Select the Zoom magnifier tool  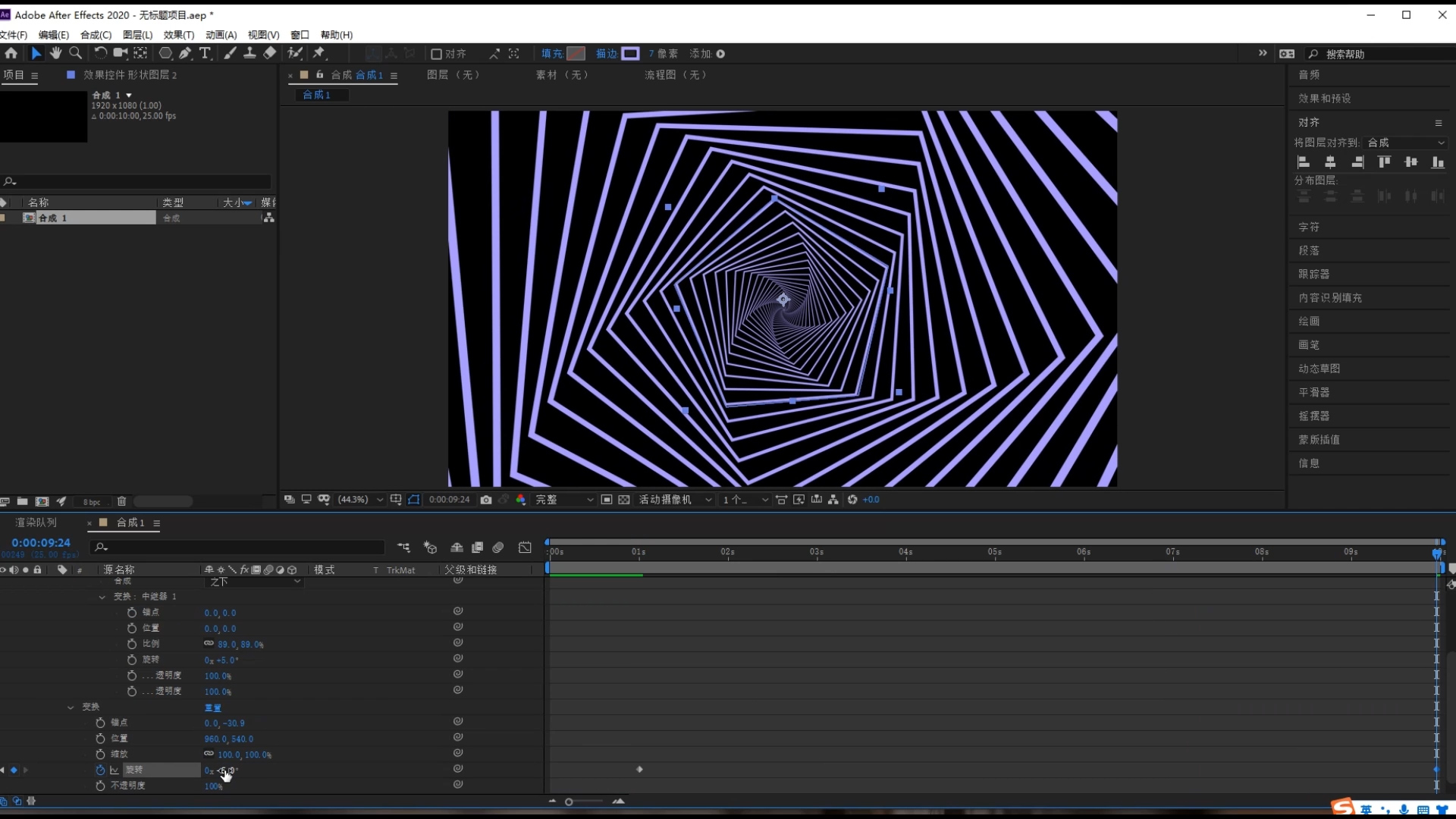(x=76, y=53)
